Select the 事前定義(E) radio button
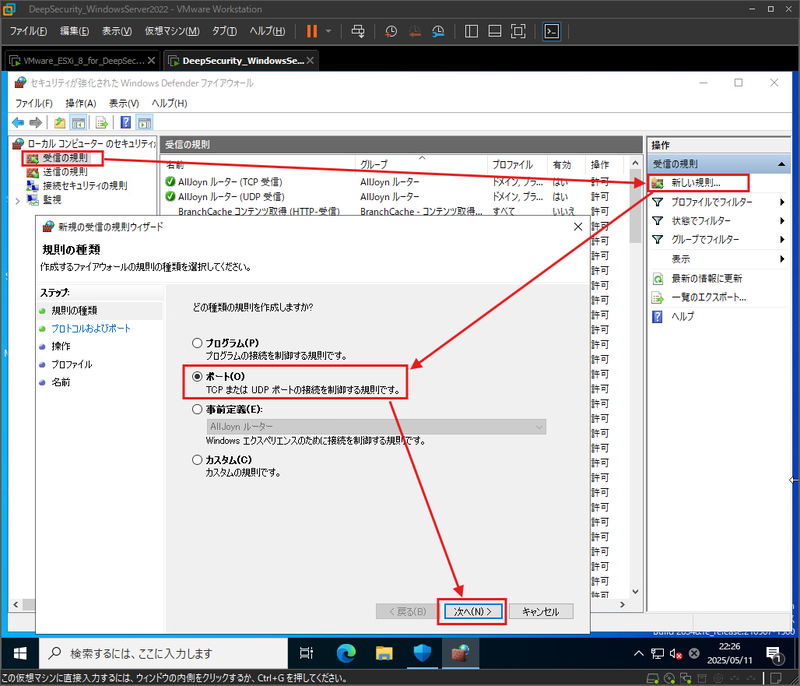The width and height of the screenshot is (800, 686). (x=197, y=409)
